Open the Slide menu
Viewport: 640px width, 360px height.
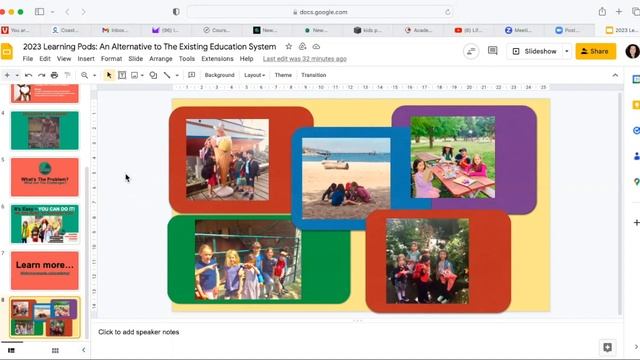pos(136,59)
